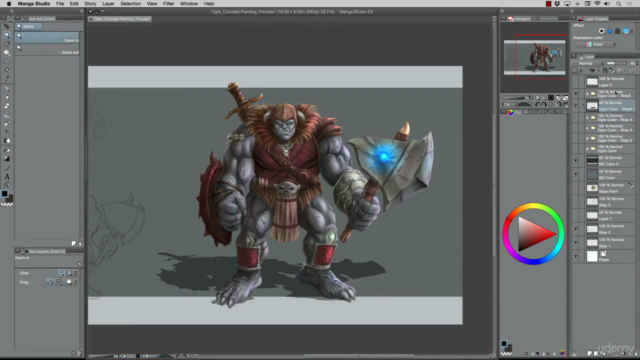Hide the Ogre Color - Step5 folder
The image size is (640, 360).
[576, 93]
